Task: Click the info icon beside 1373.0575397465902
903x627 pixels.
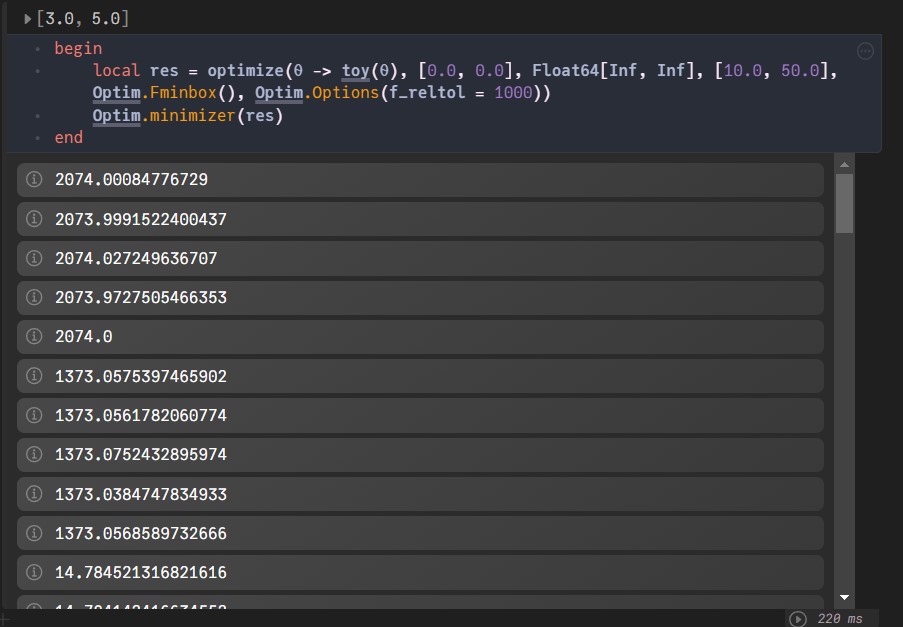Action: tap(34, 376)
